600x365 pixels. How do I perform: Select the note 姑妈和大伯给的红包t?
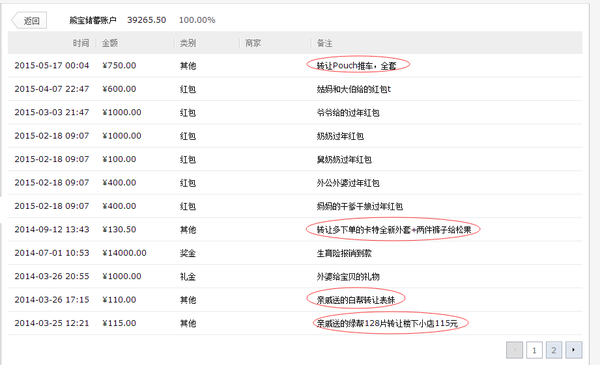pyautogui.click(x=354, y=89)
